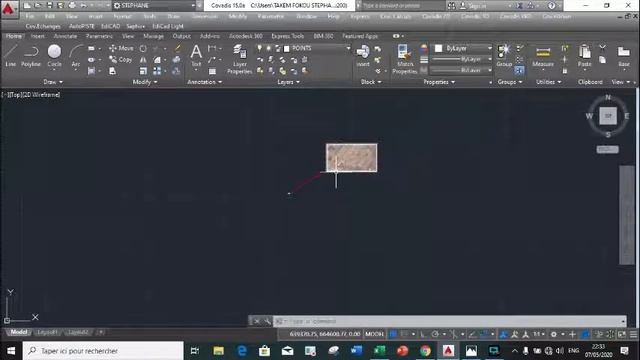640x360 pixels.
Task: Open the Output ribbon tab
Action: [181, 36]
